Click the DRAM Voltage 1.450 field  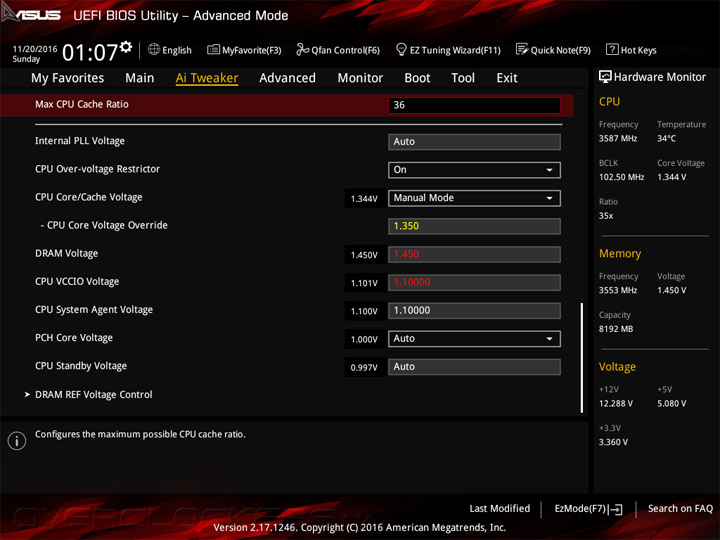(474, 254)
